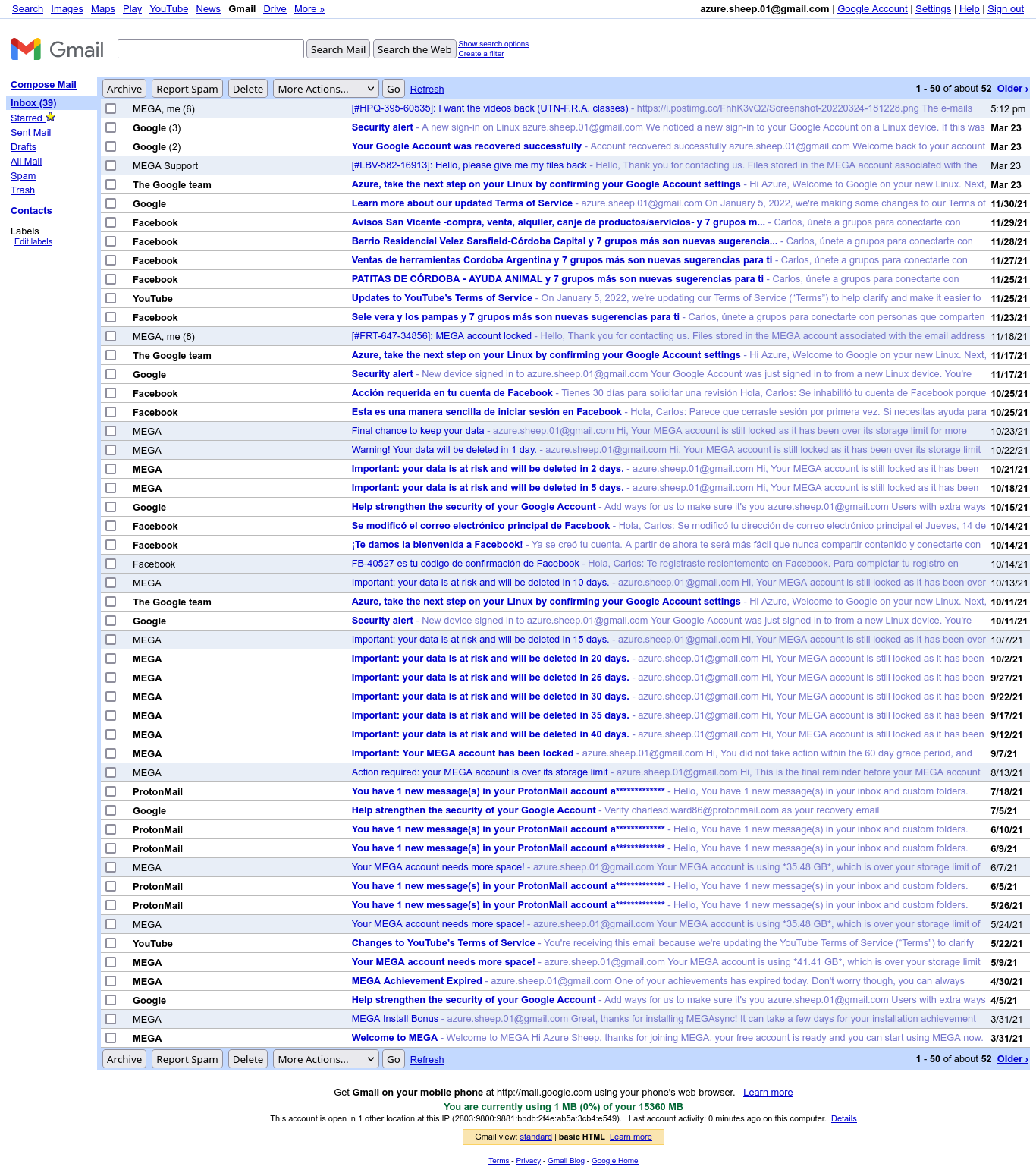
Task: Open the Starred folder with star icon
Action: point(33,118)
